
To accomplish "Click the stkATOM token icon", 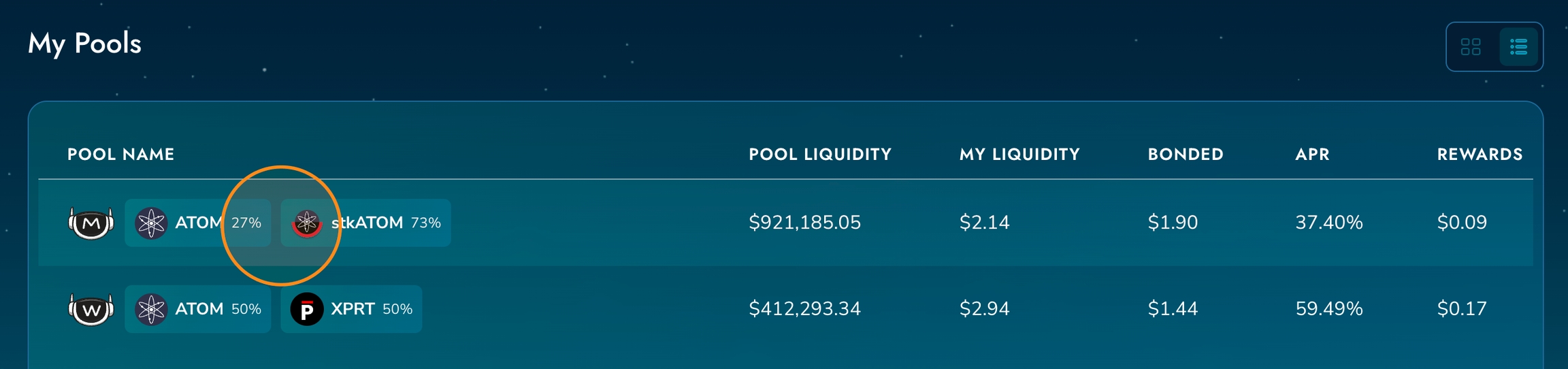I will [x=307, y=223].
